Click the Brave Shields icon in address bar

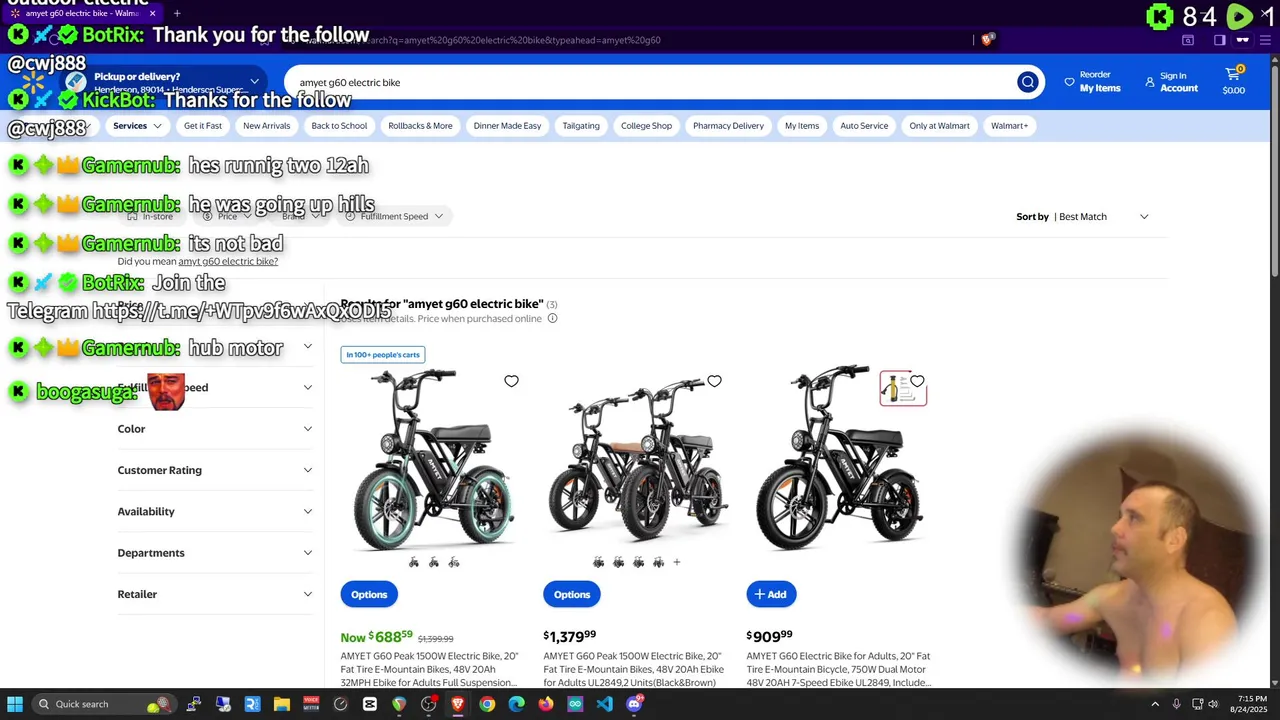pos(987,40)
